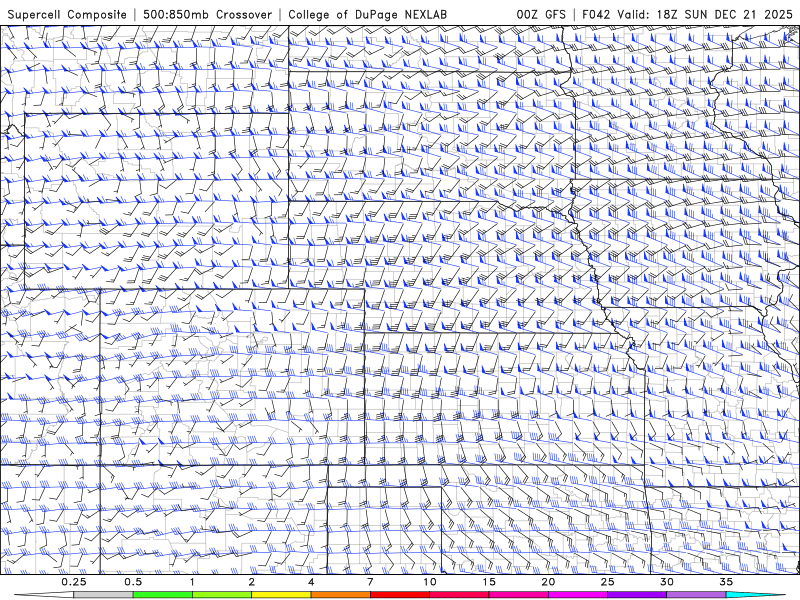Viewport: 800px width, 600px height.
Task: Pick the orange swatch between 4 and 7
Action: pos(340,595)
